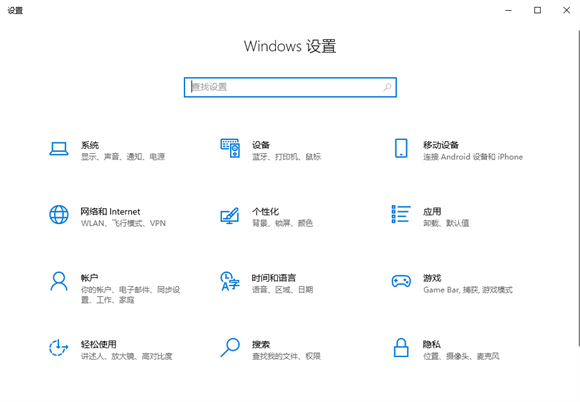
Task: Open the 个性化 paintbrush icon
Action: [x=230, y=216]
